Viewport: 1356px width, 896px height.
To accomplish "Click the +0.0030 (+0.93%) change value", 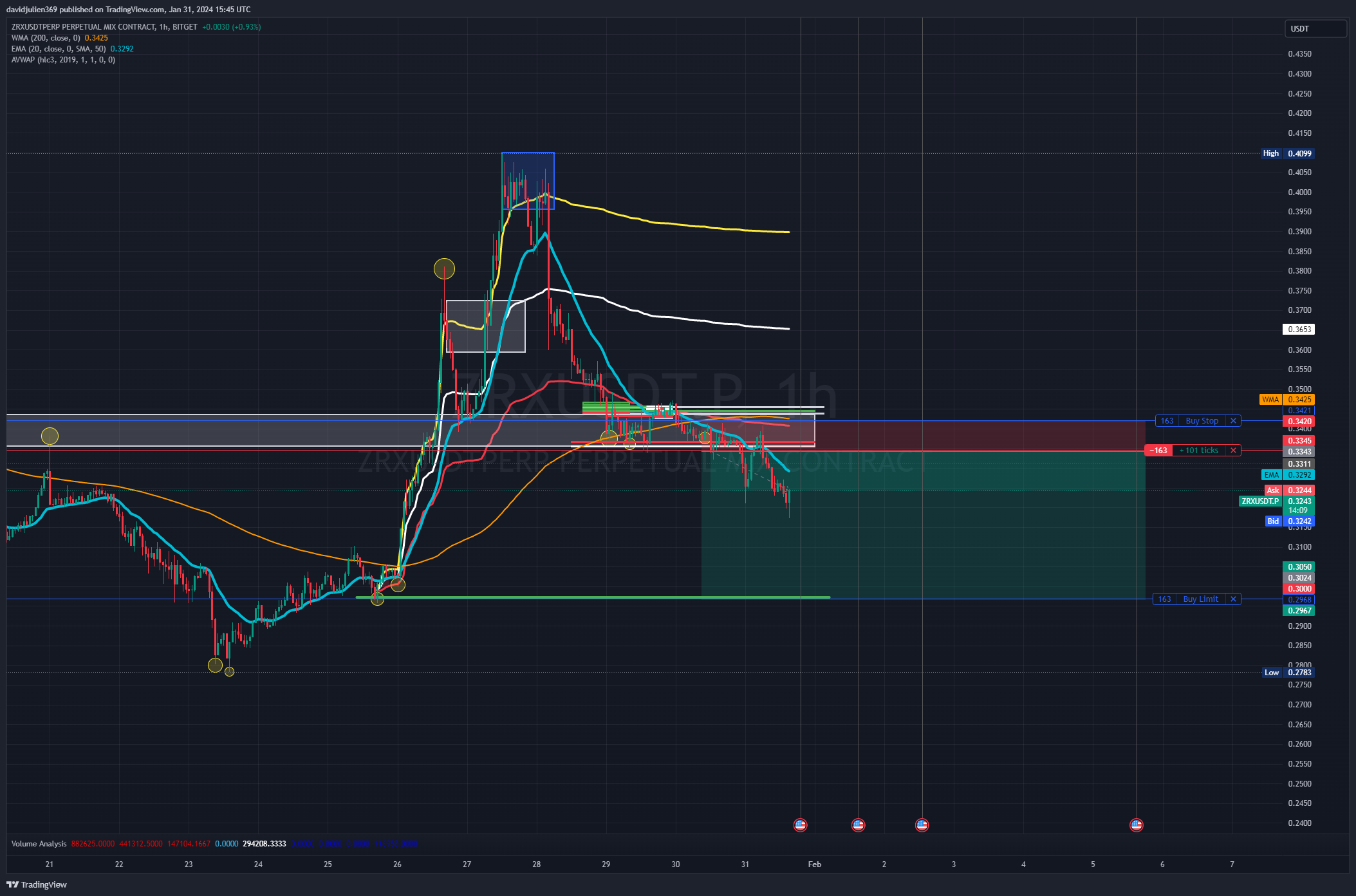I will pos(232,27).
